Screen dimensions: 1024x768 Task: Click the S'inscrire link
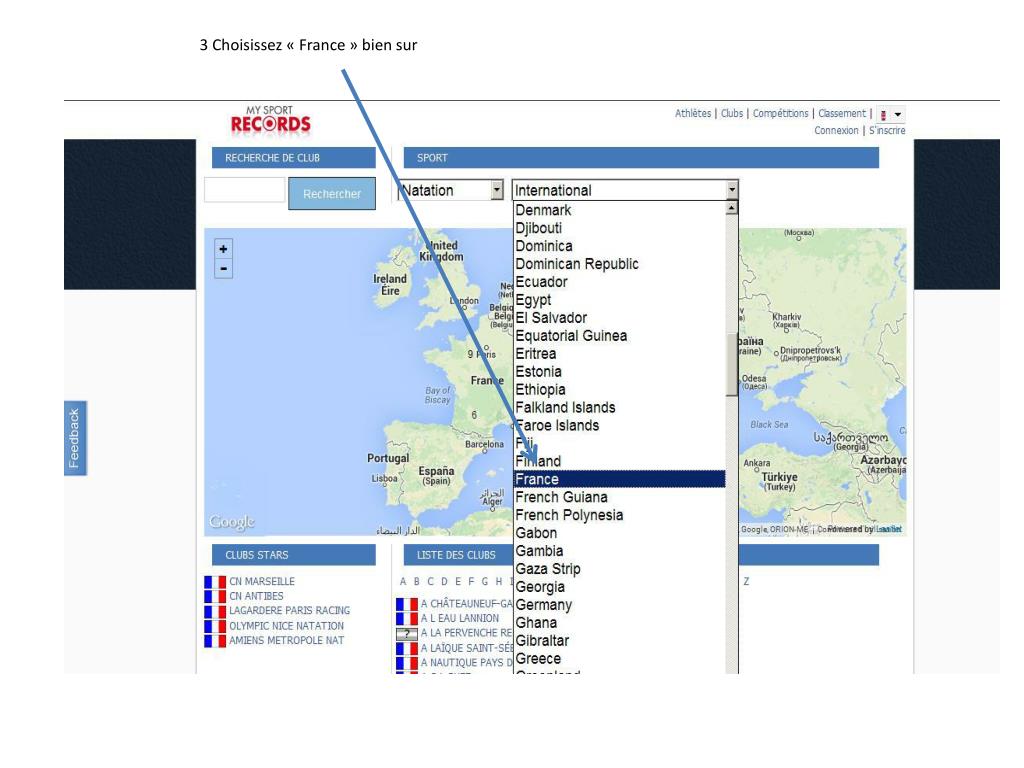[887, 130]
